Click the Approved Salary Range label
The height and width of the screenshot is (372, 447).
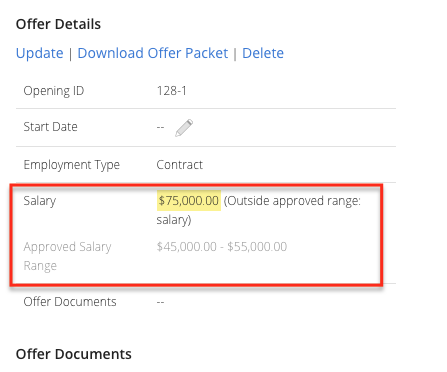[67, 256]
